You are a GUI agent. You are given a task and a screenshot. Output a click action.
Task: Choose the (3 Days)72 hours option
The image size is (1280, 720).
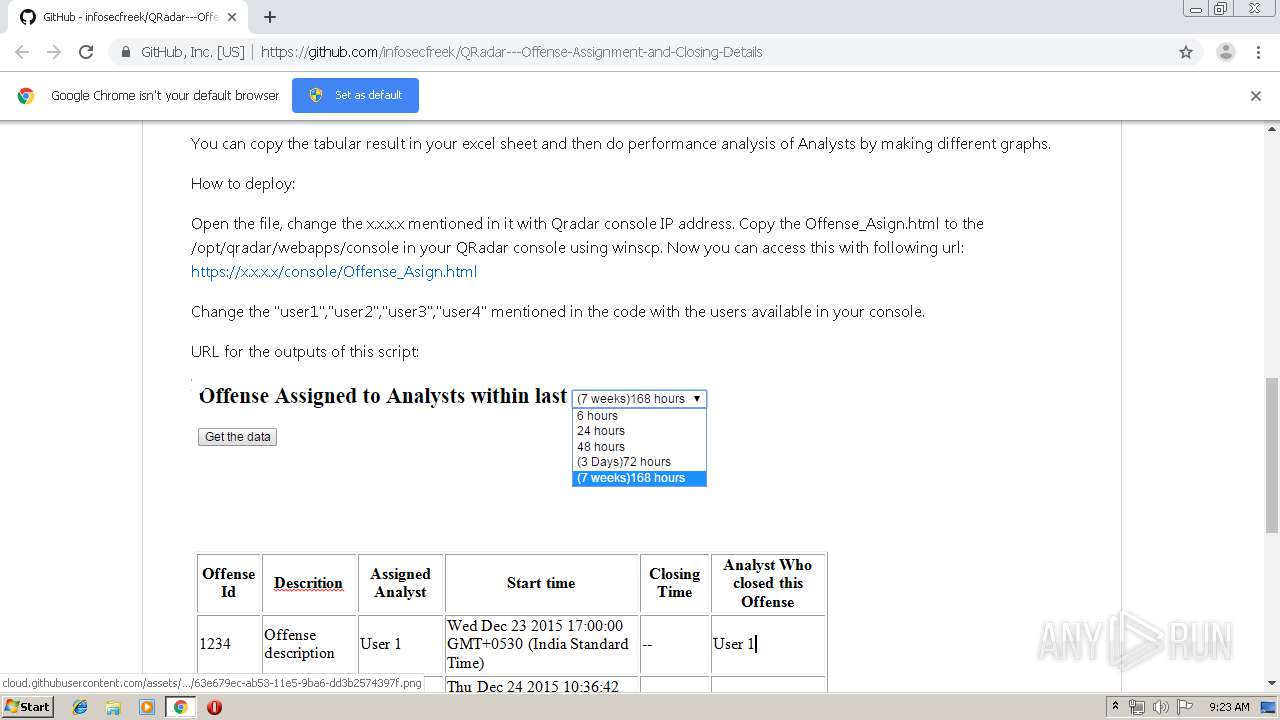click(x=639, y=462)
